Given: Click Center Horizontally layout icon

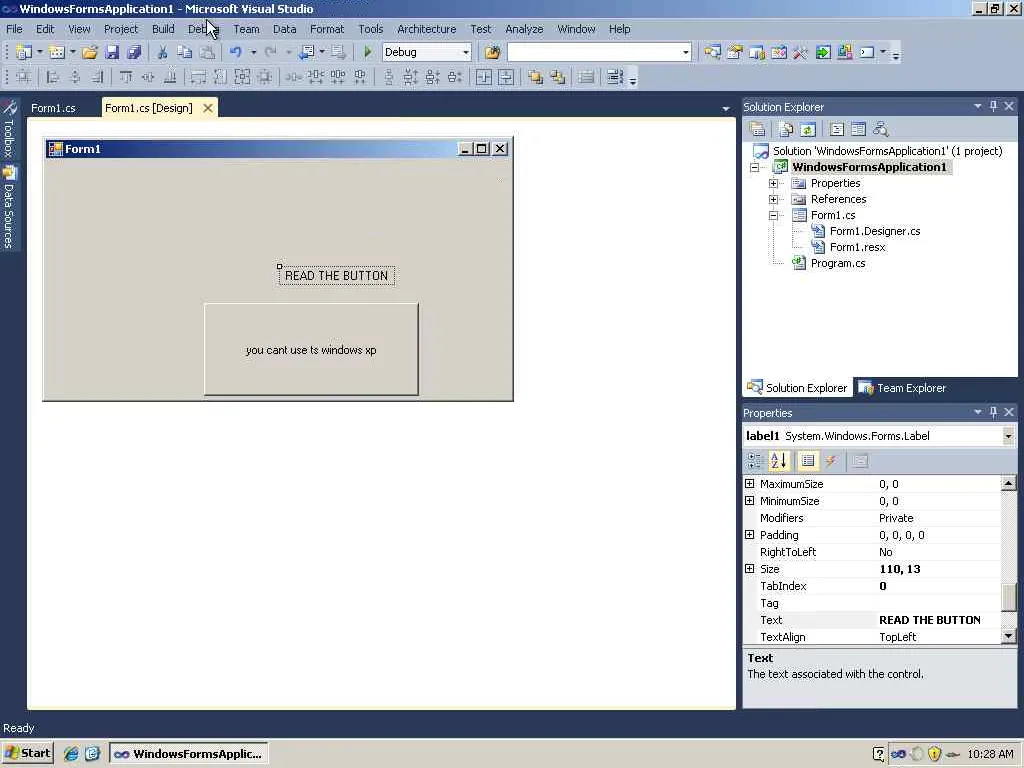Looking at the screenshot, I should [483, 78].
